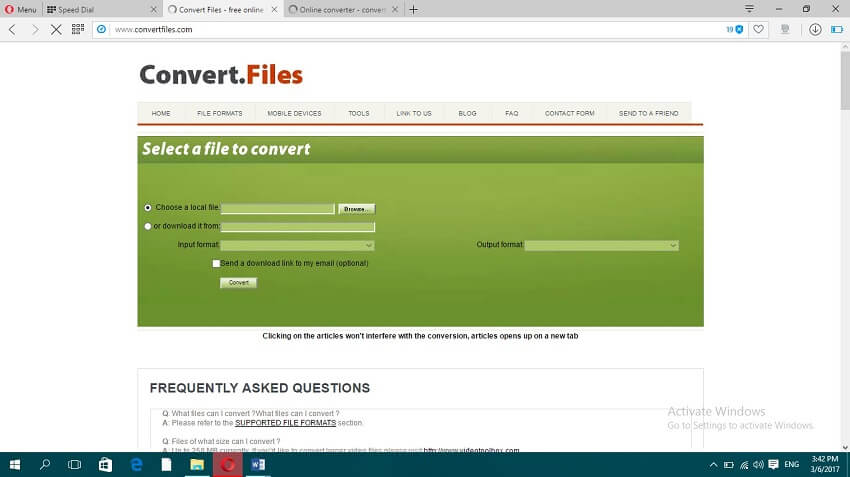850x477 pixels.
Task: Click the download URL input field
Action: point(298,227)
